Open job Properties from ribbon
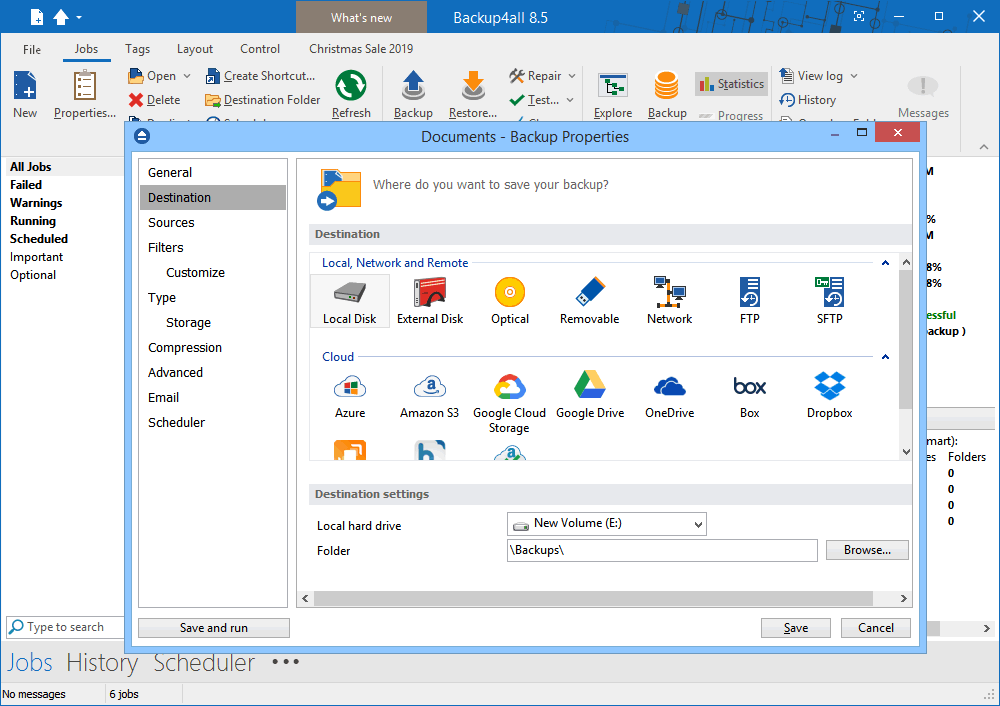Image resolution: width=1000 pixels, height=706 pixels. 85,94
